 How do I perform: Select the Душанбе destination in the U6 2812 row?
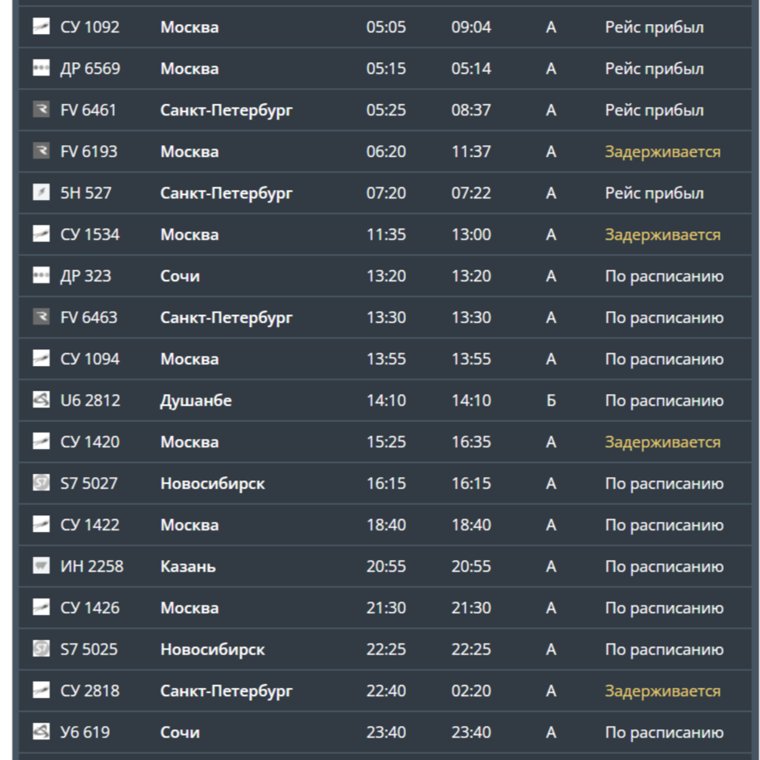pyautogui.click(x=196, y=401)
